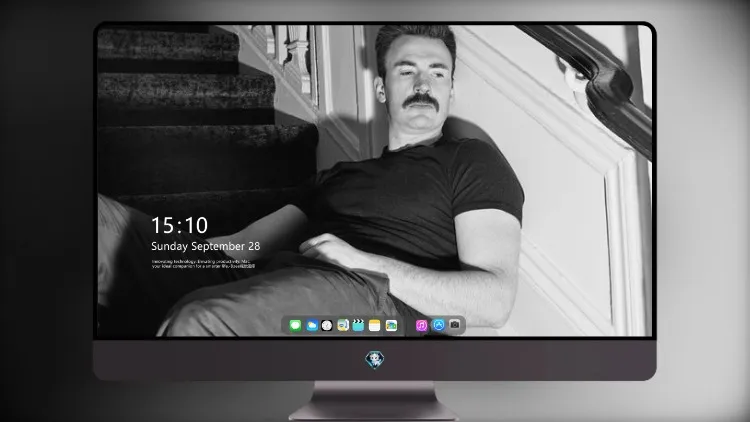The image size is (750, 422).
Task: Open the green Messages app in the dock
Action: point(295,326)
